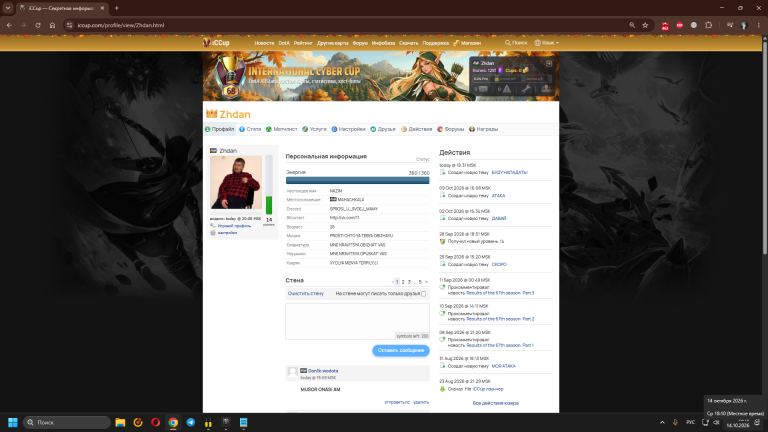Switch to the Награды tab

click(x=483, y=129)
